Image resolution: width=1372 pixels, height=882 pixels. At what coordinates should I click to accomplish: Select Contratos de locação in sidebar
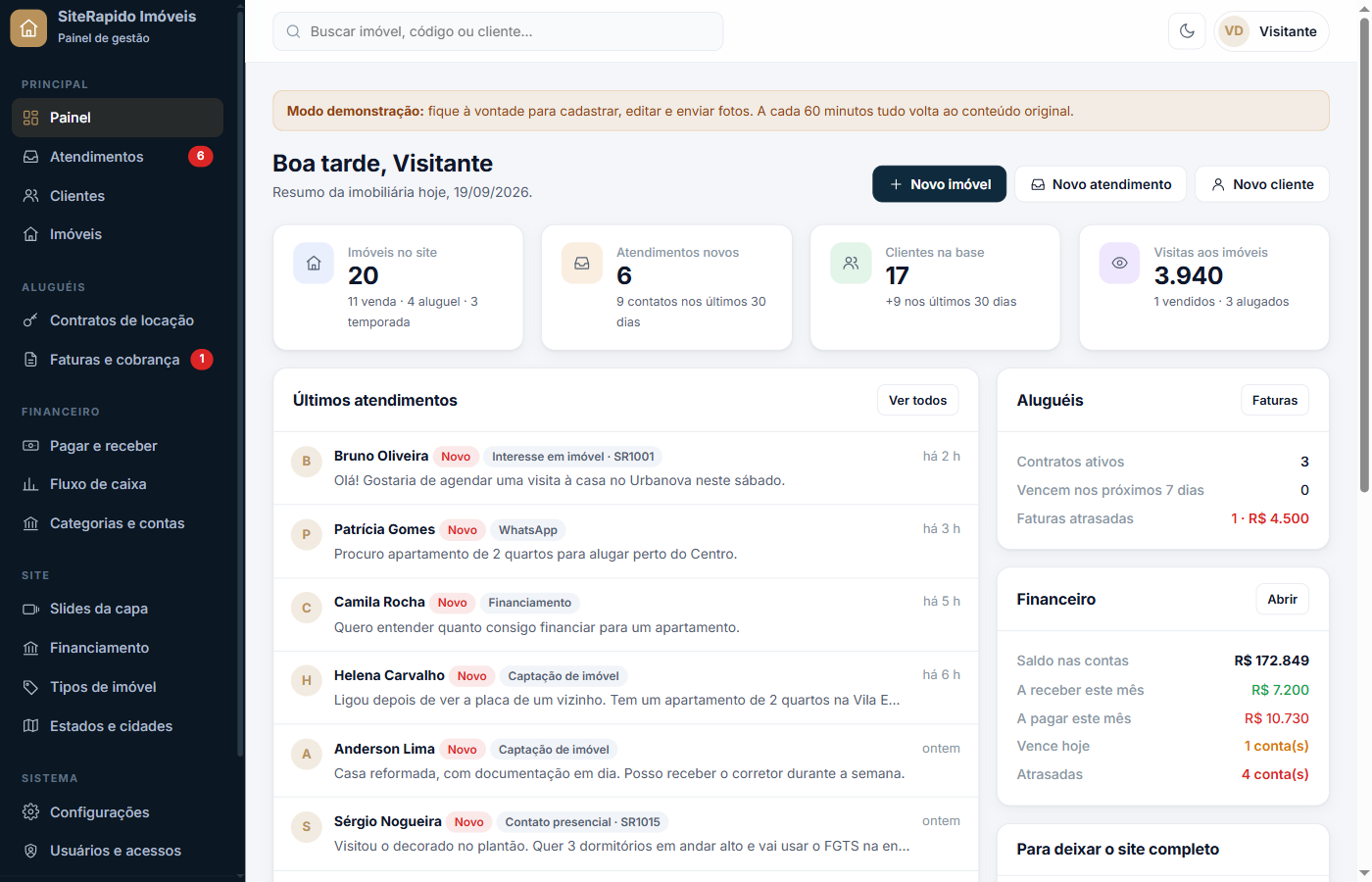(x=118, y=320)
